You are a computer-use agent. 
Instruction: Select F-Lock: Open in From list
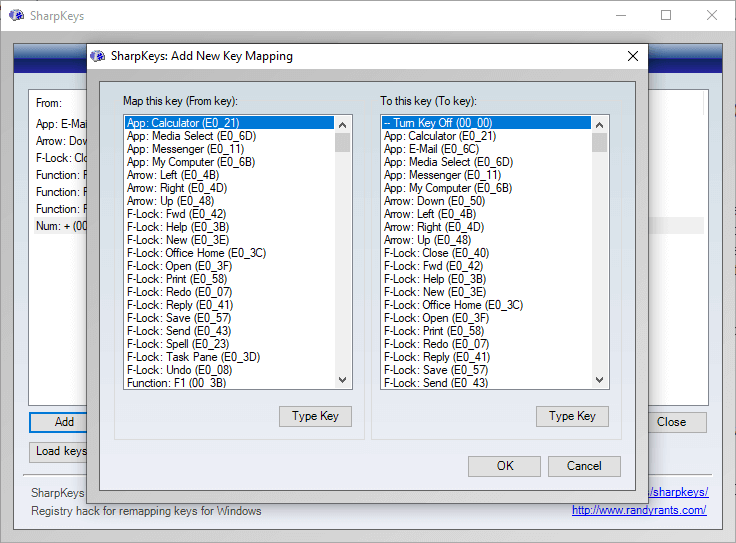[x=230, y=266]
